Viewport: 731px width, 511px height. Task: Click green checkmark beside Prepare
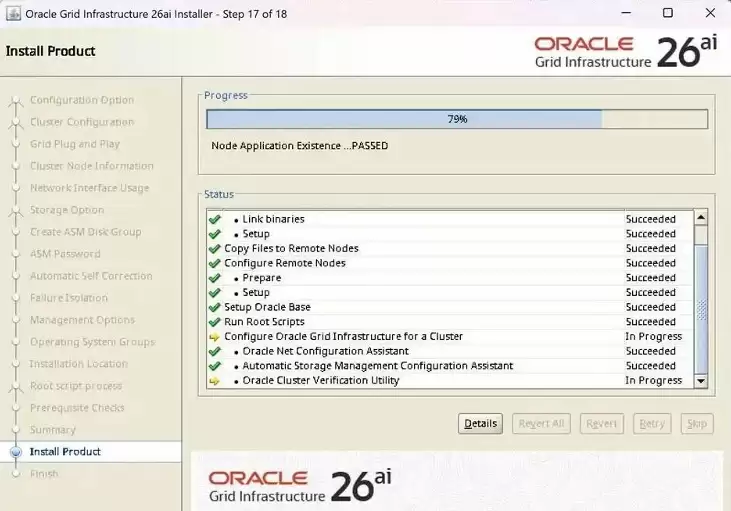point(214,278)
